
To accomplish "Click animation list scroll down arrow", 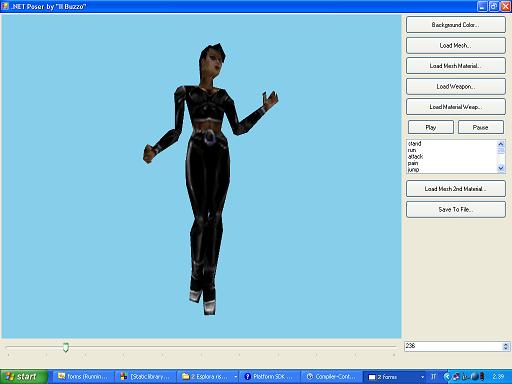I will pos(501,168).
